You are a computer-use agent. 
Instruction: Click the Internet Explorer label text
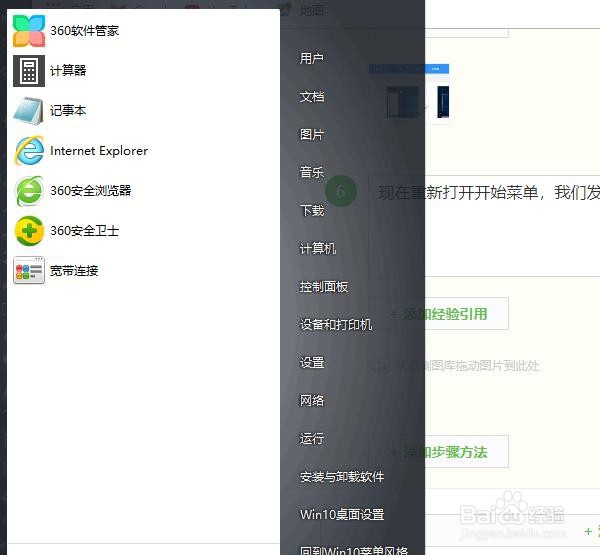tap(99, 151)
